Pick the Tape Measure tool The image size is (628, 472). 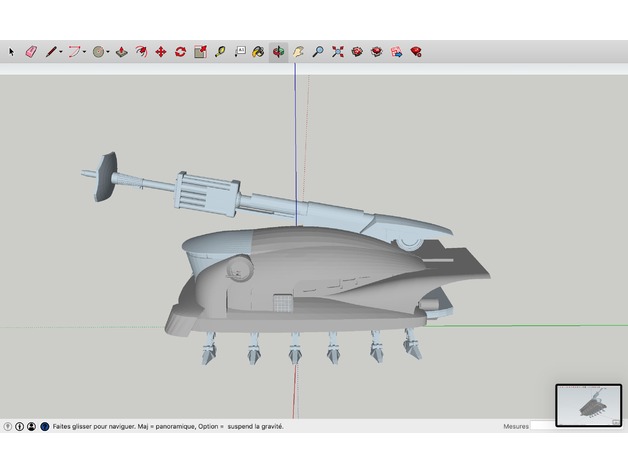pos(220,51)
